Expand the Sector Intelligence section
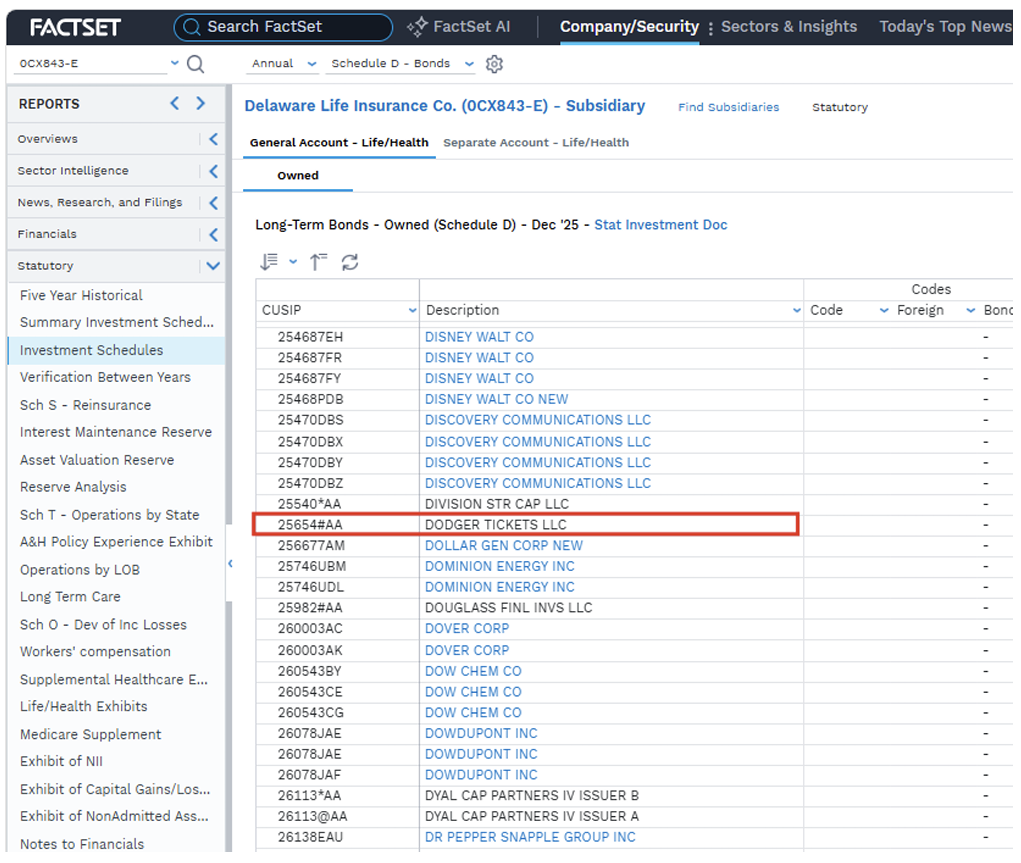Image resolution: width=1021 pixels, height=863 pixels. [x=213, y=171]
